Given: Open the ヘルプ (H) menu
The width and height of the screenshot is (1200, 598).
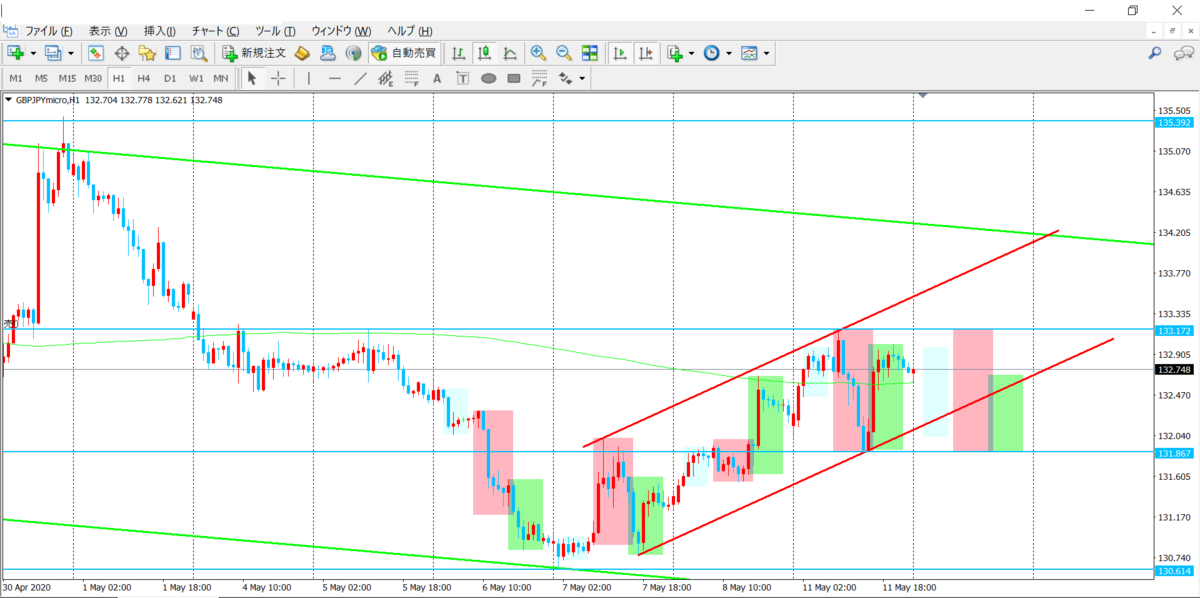Looking at the screenshot, I should (409, 31).
